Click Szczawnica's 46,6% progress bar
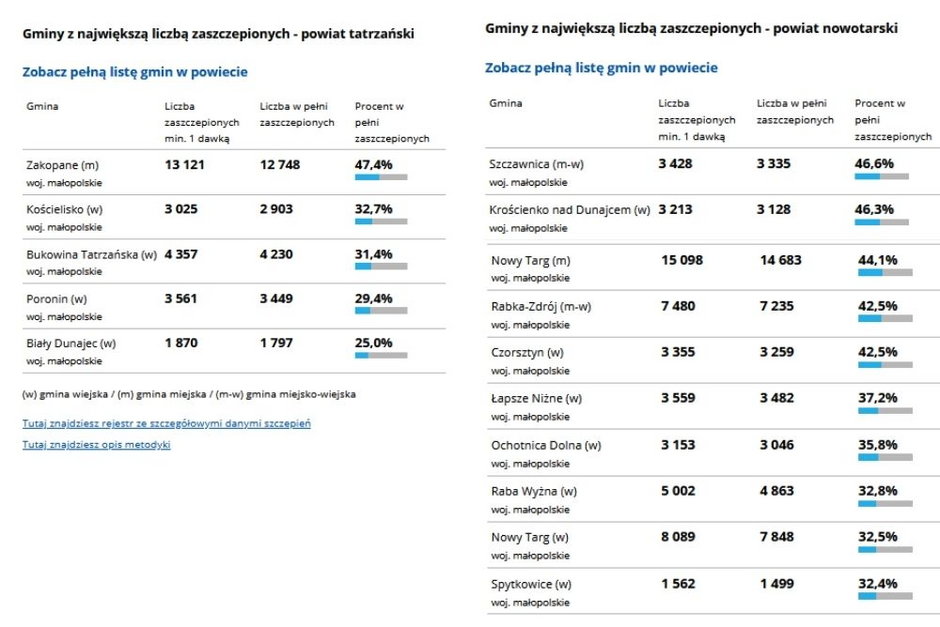 881,176
